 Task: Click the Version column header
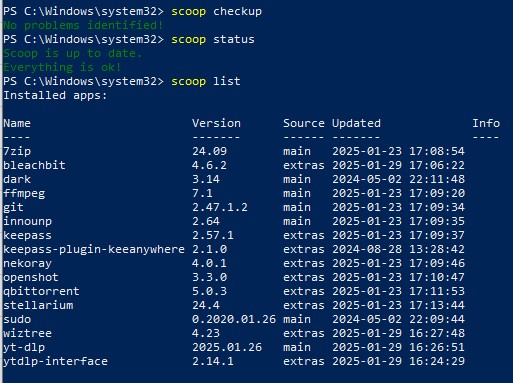216,123
